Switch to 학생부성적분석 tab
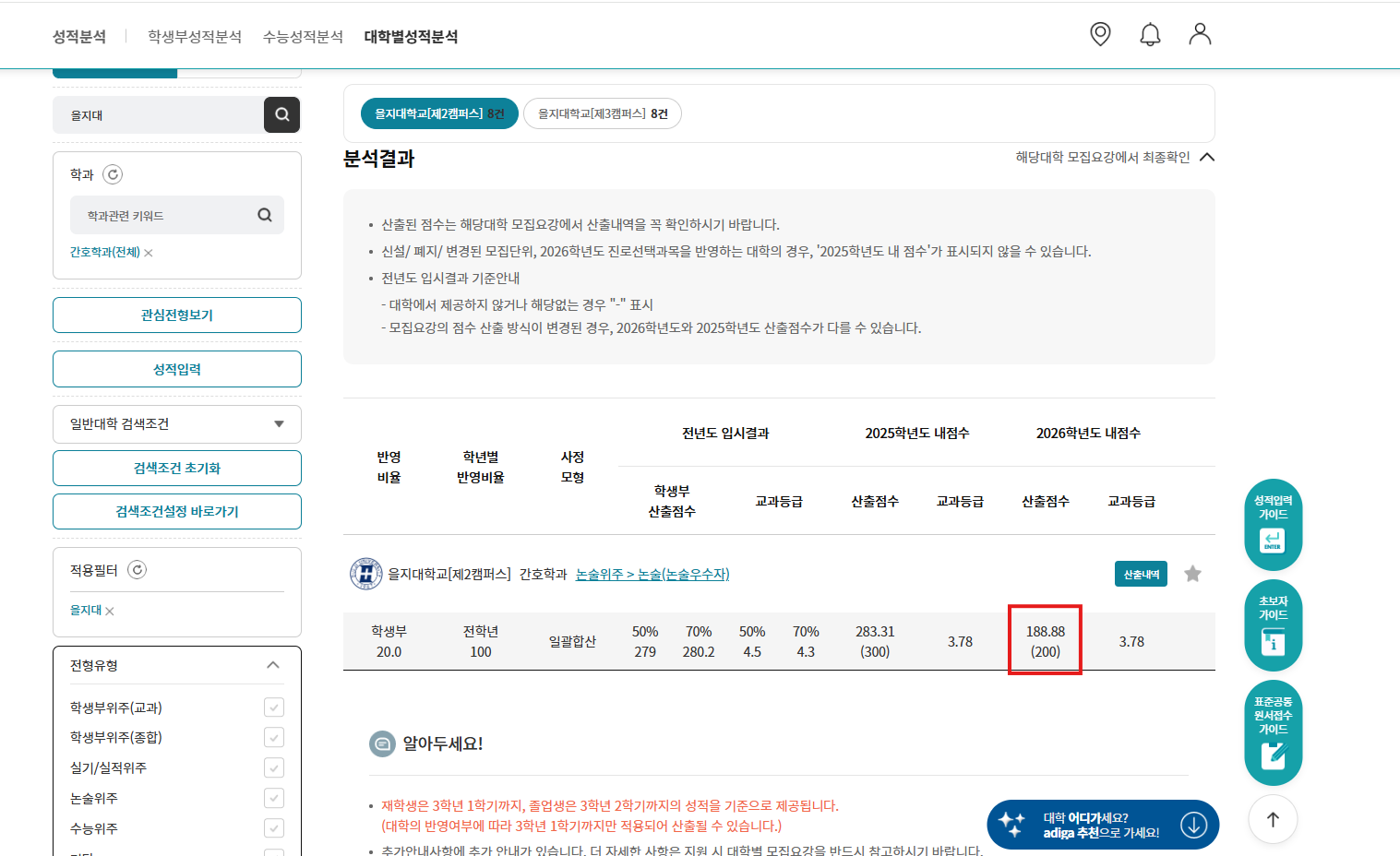The image size is (1400, 856). coord(195,36)
